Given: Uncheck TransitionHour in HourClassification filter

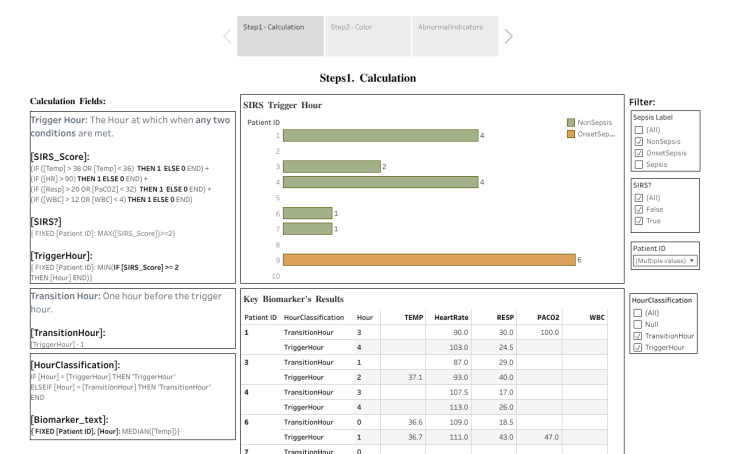Looking at the screenshot, I should tap(636, 335).
